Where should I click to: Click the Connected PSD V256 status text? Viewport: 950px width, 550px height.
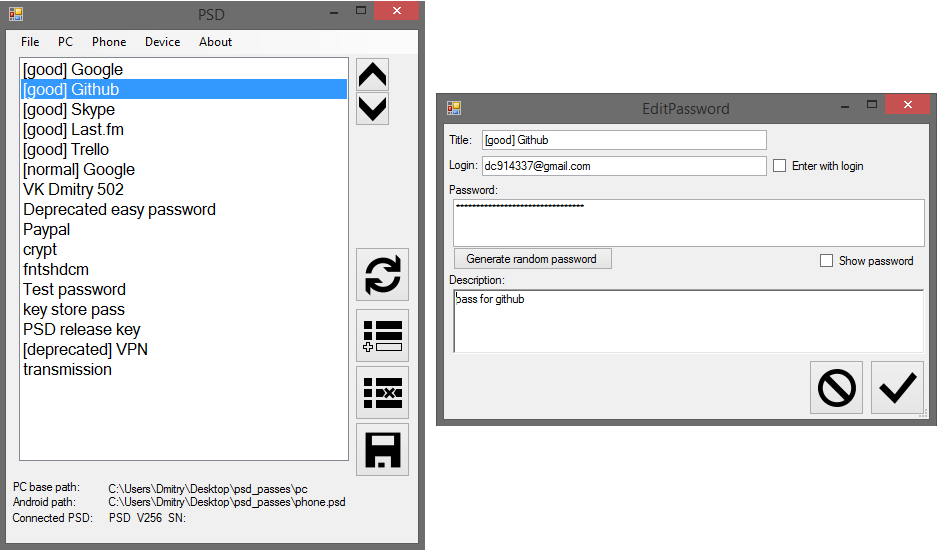[147, 518]
